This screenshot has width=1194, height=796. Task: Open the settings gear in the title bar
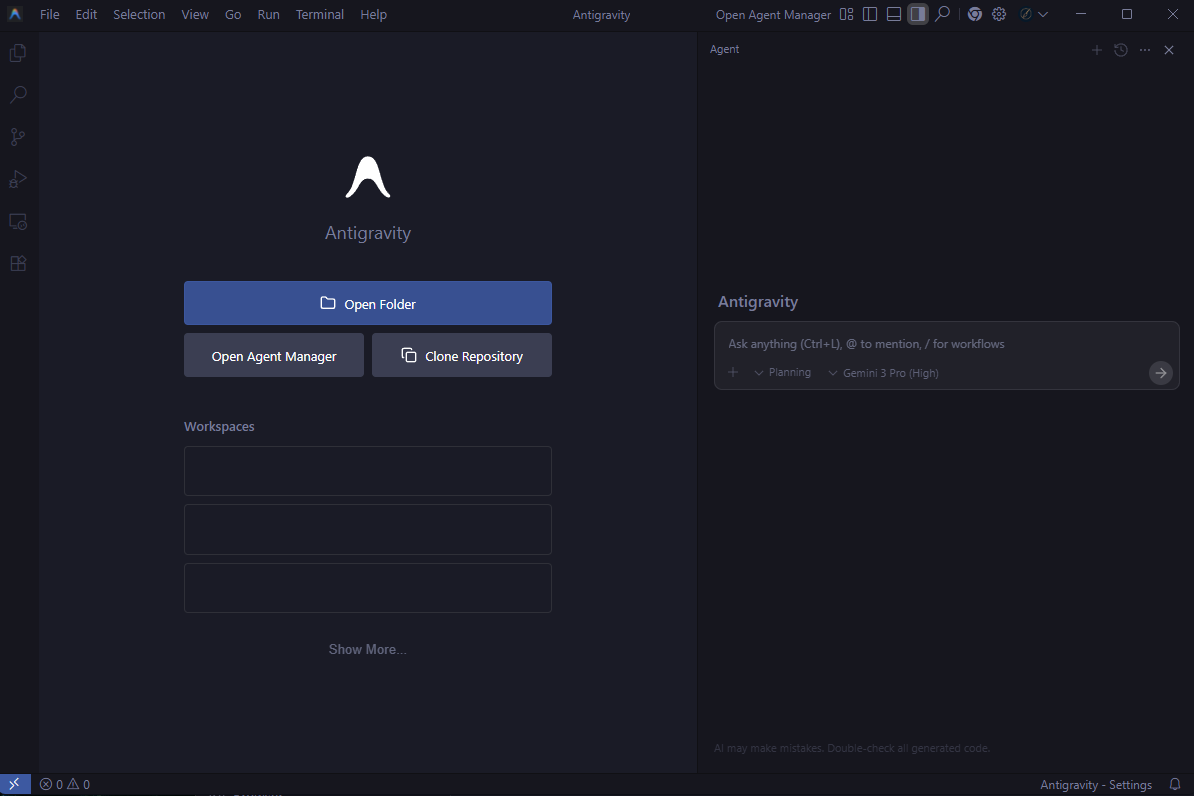999,14
